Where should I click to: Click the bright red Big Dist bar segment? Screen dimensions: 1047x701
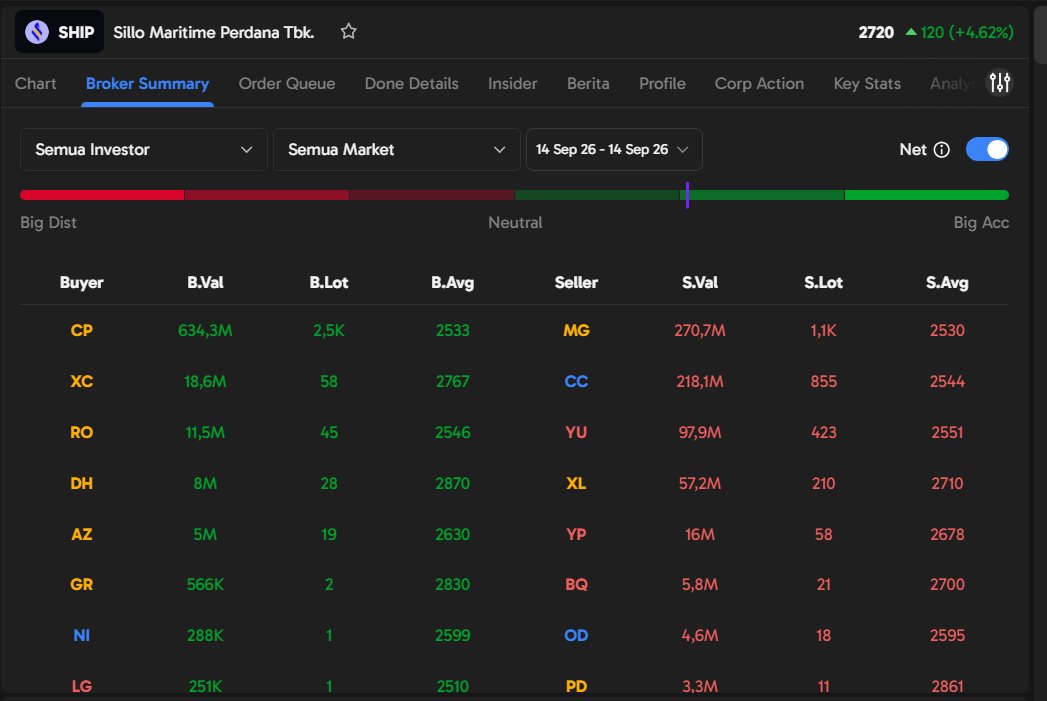[x=102, y=195]
